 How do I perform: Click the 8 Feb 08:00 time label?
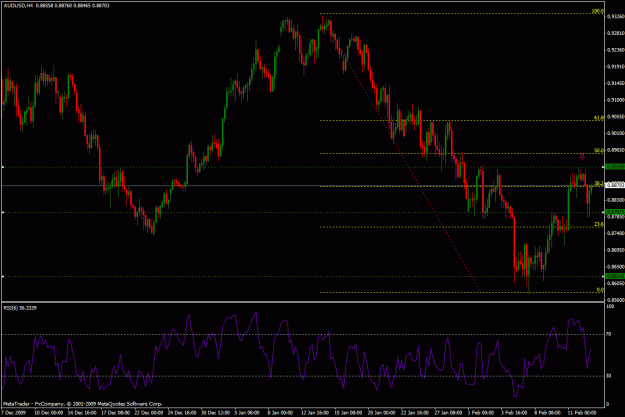(x=548, y=413)
